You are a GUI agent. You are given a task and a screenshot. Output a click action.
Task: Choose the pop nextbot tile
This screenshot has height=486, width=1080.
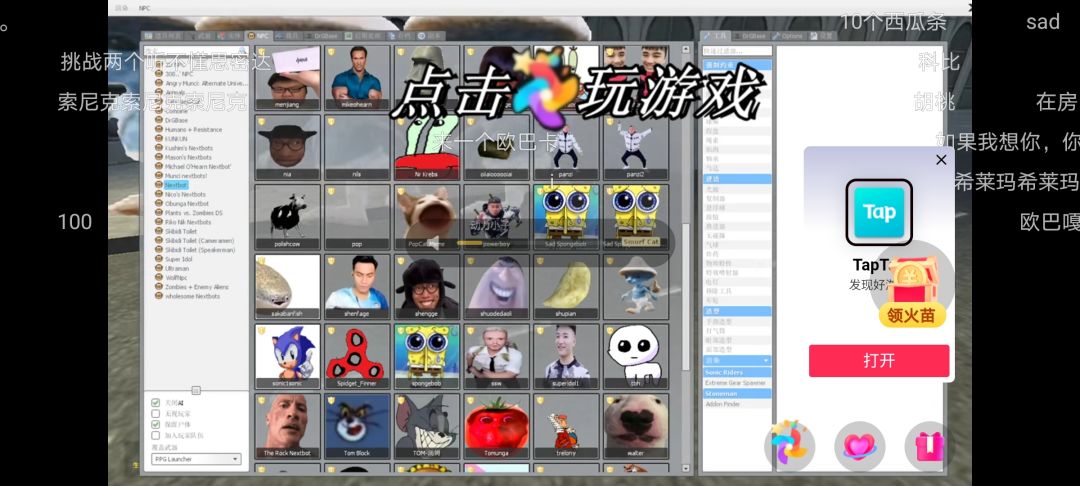(x=357, y=217)
